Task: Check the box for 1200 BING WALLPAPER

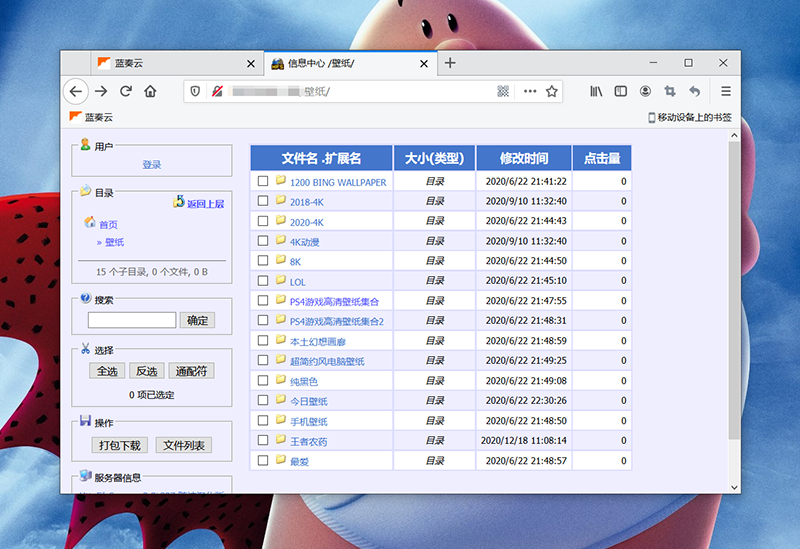Action: [x=263, y=182]
